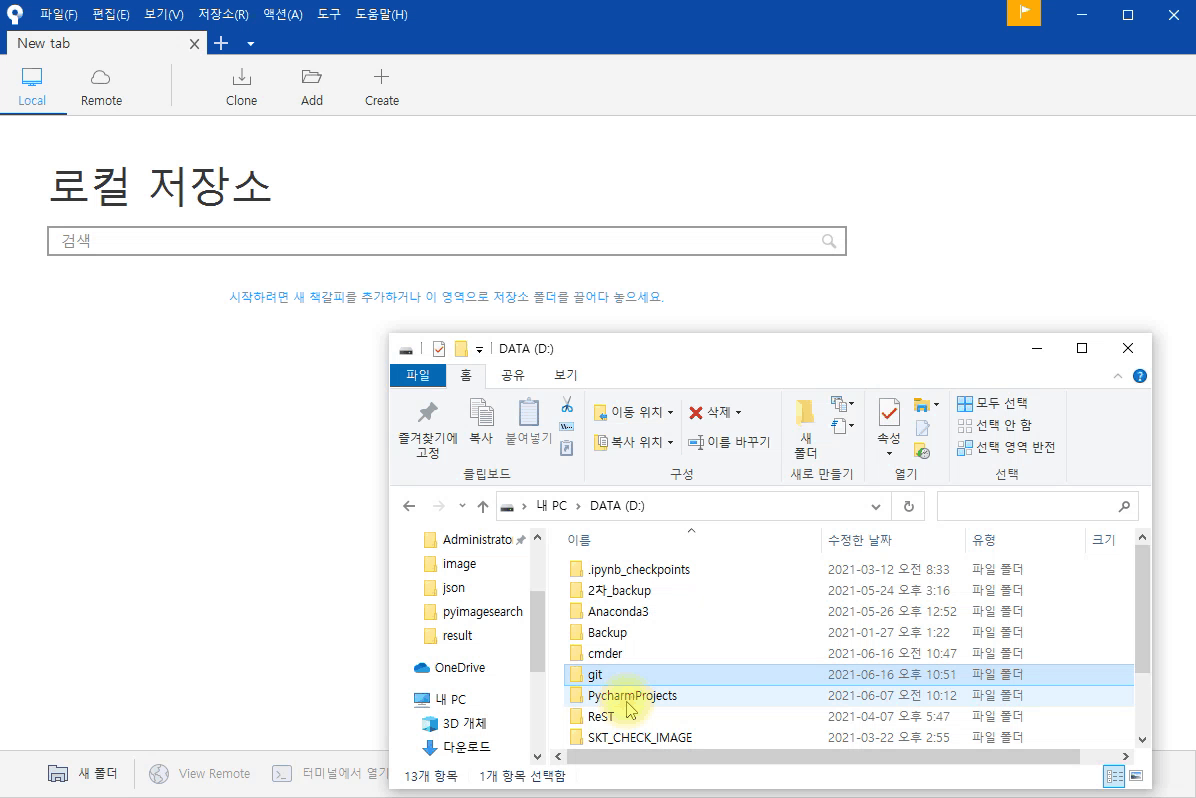Open Explorer help question mark icon
Image resolution: width=1196 pixels, height=798 pixels.
pos(1140,375)
